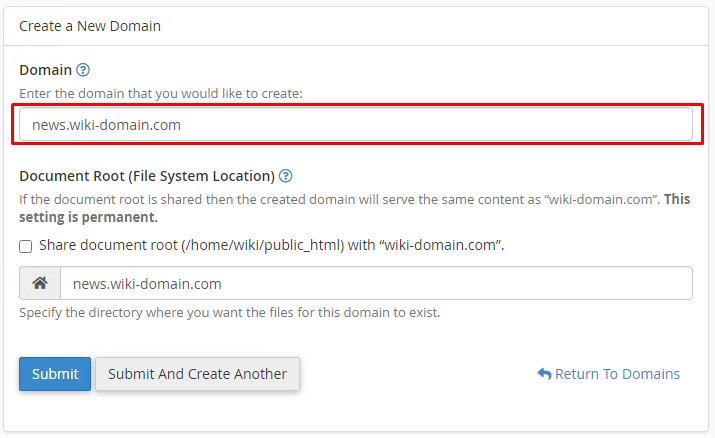Click the "Share document root" checkbox label text
Image resolution: width=715 pixels, height=438 pixels.
(270, 246)
